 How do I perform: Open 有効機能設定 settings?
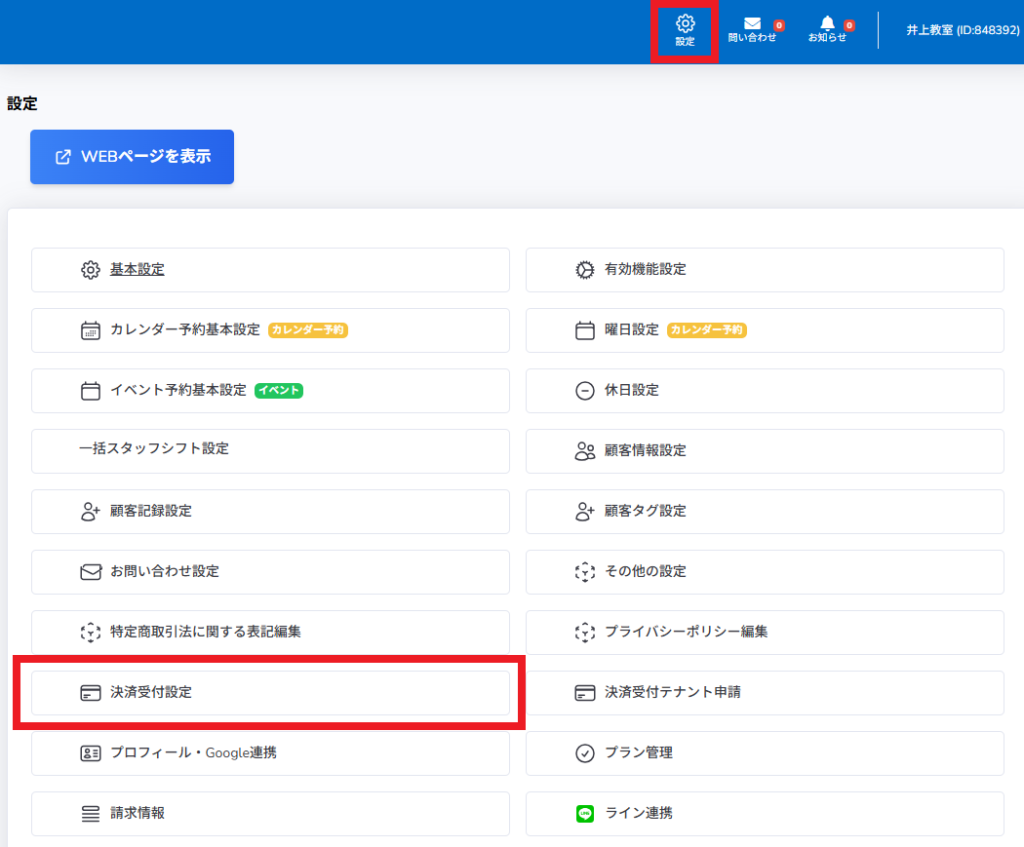[645, 270]
